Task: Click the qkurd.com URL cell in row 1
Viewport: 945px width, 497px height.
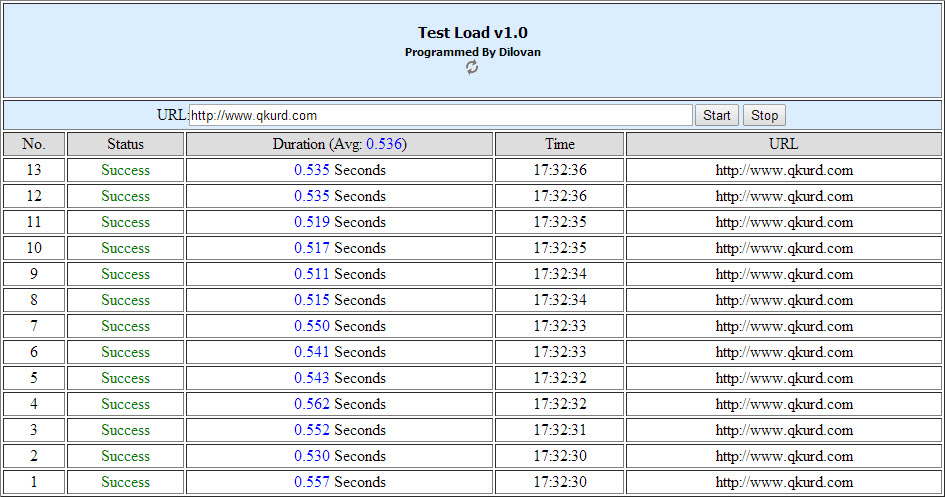Action: point(783,481)
